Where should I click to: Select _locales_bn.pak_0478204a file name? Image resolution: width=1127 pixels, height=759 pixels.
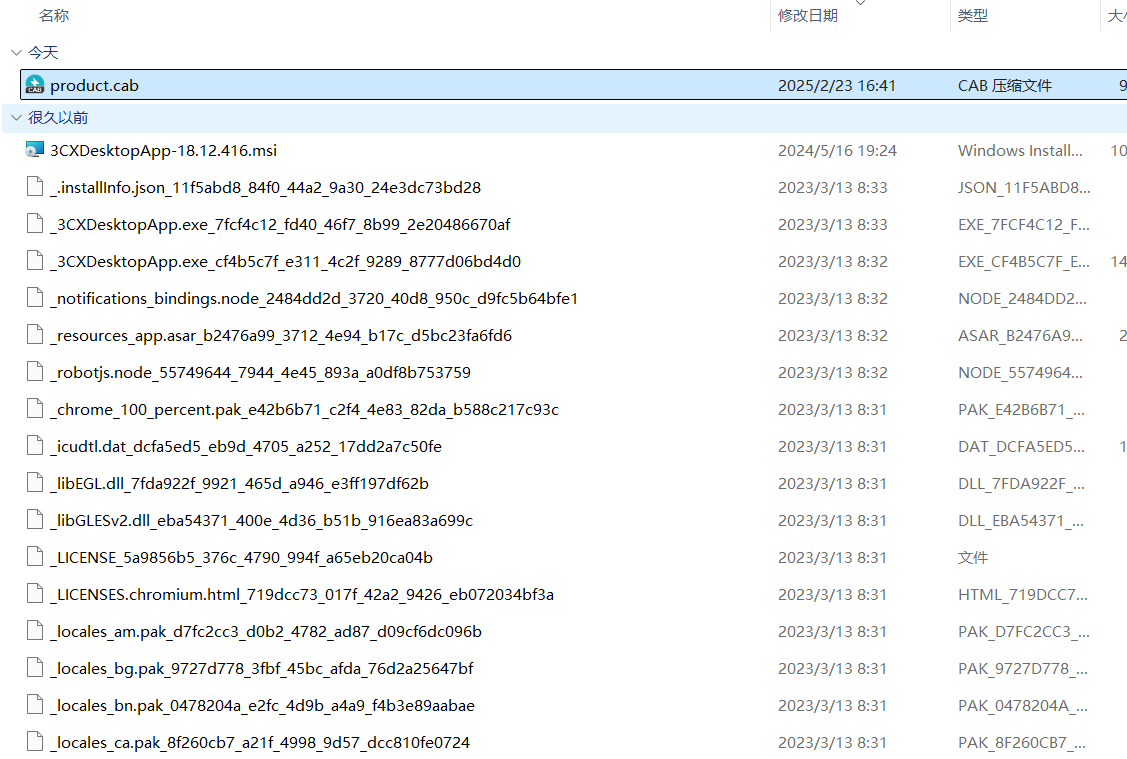262,706
